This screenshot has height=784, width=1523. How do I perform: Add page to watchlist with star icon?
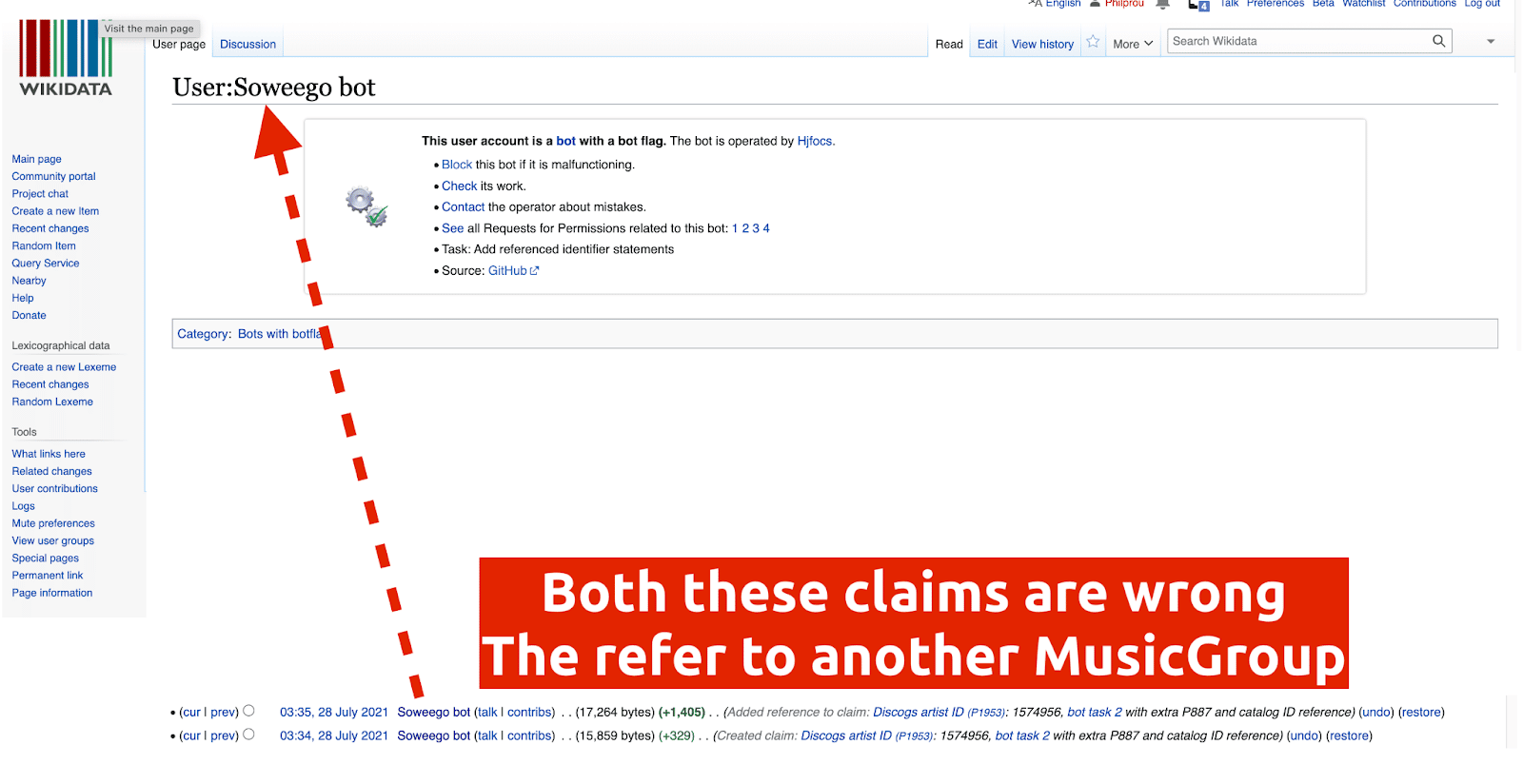(1093, 42)
